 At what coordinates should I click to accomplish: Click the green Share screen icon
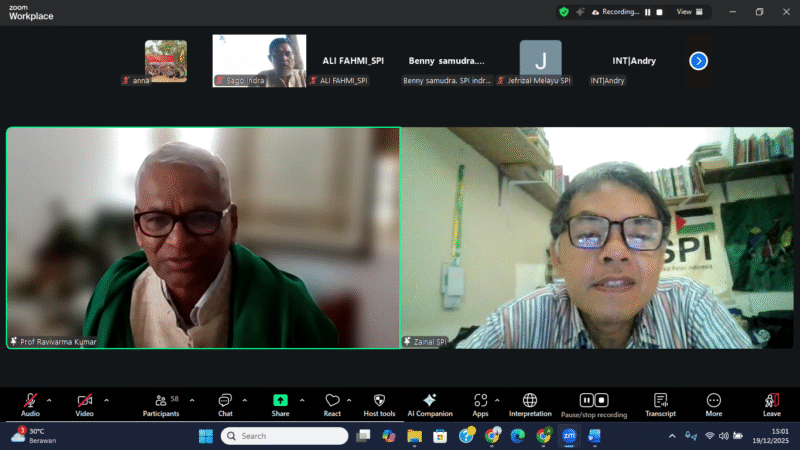point(280,401)
